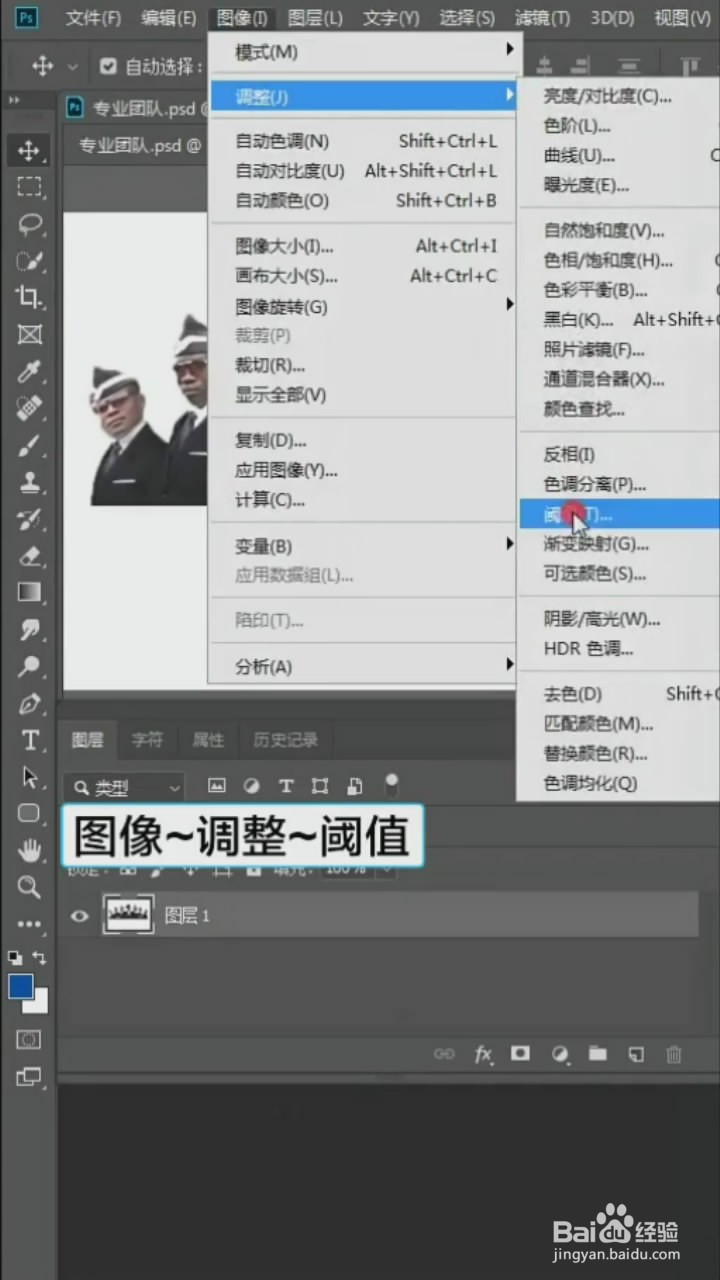The height and width of the screenshot is (1280, 720).
Task: Add a layer mask
Action: point(520,1054)
